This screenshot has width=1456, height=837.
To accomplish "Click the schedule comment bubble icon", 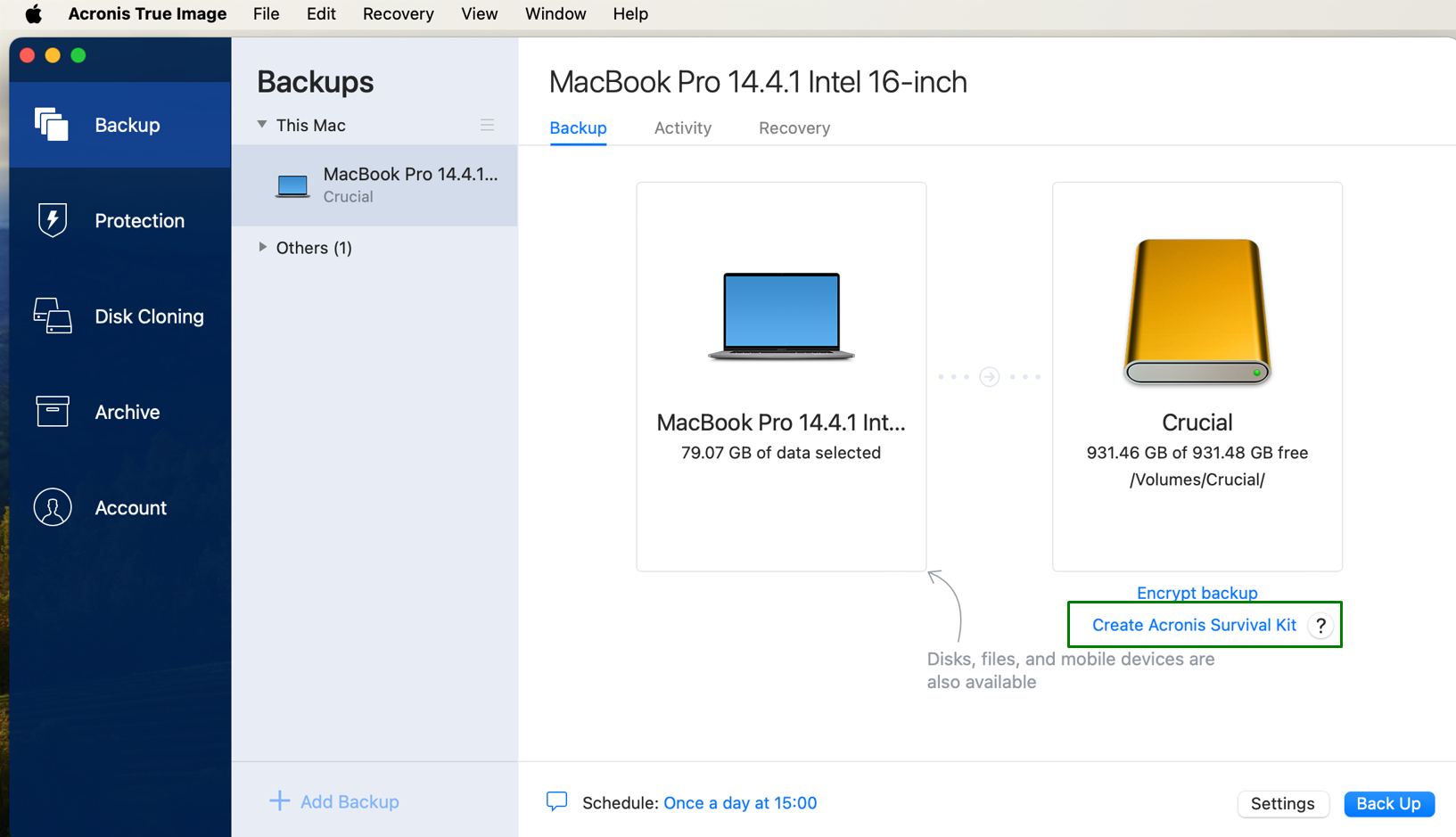I will point(556,802).
